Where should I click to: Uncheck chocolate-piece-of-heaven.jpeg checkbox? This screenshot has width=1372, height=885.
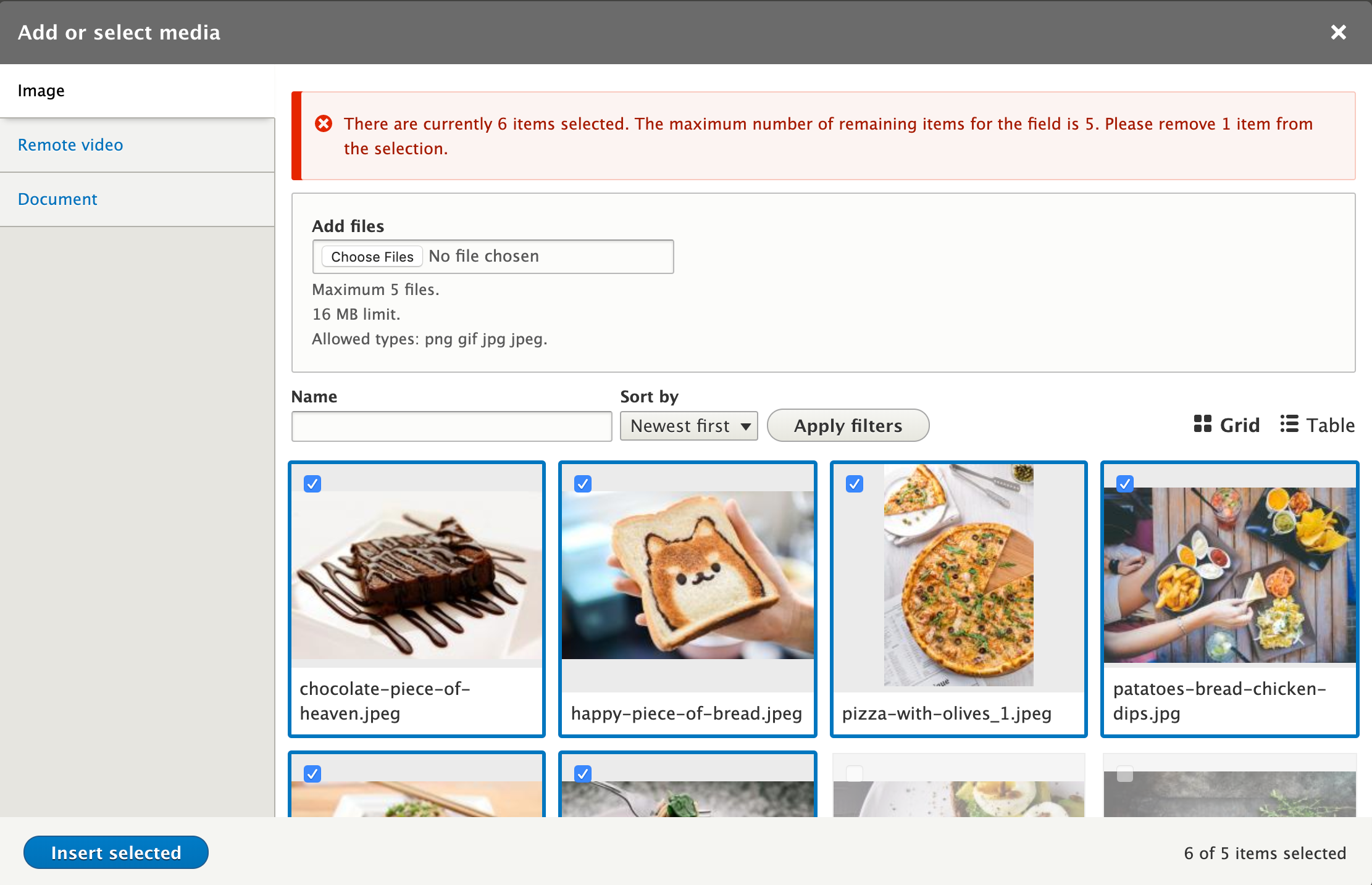click(312, 484)
